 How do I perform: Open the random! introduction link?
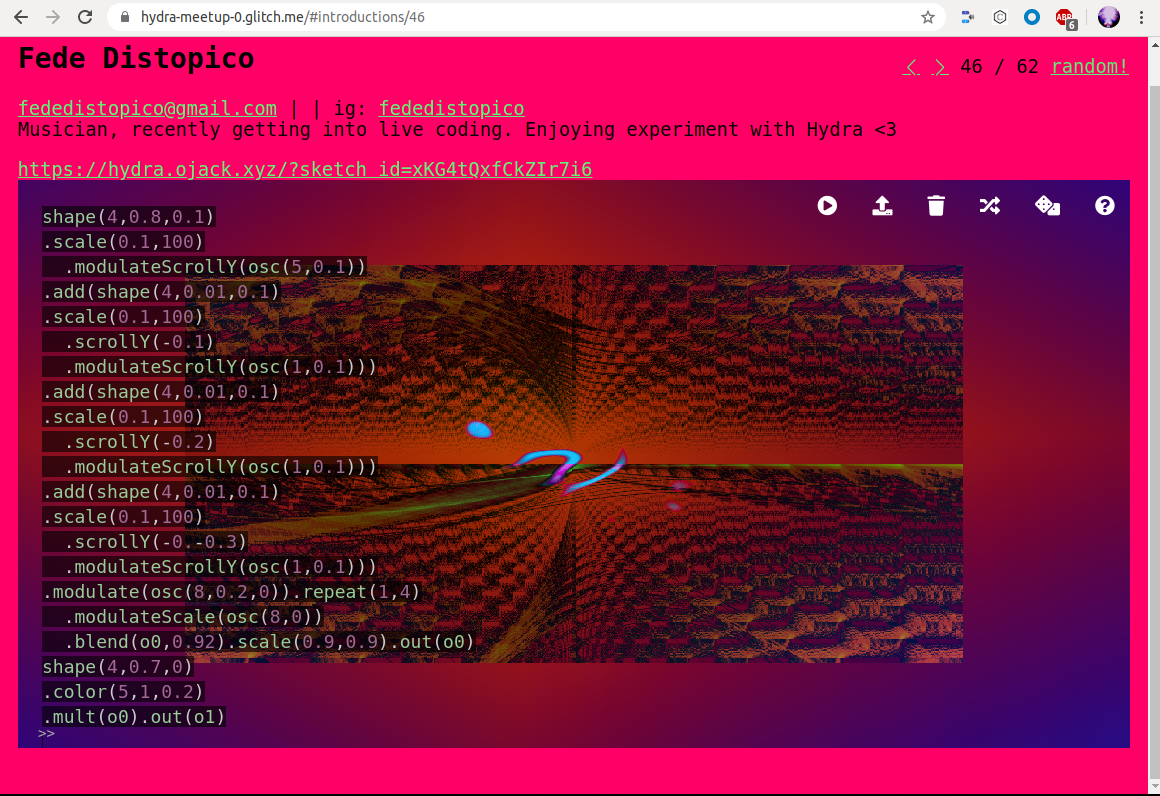coord(1090,67)
